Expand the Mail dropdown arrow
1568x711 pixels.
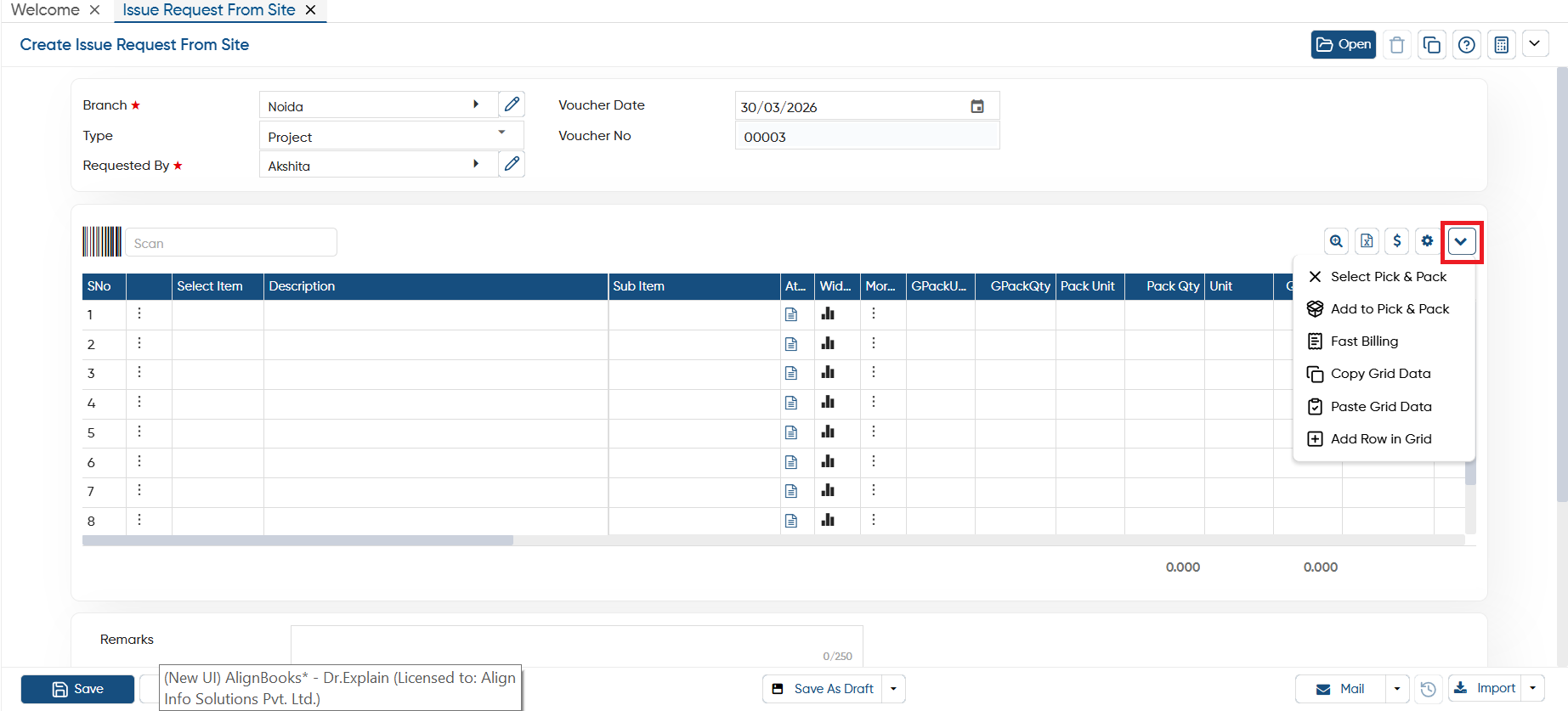(x=1397, y=689)
